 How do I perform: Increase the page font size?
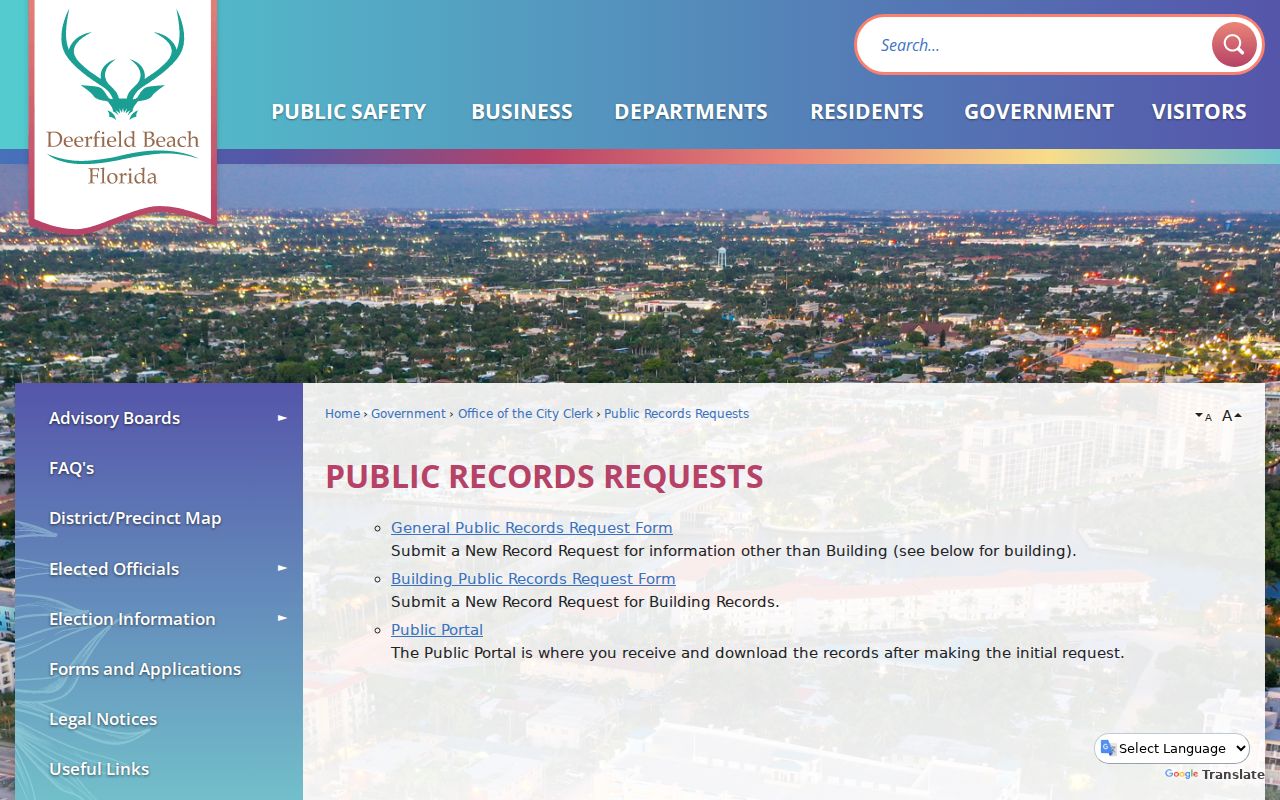(x=1232, y=416)
